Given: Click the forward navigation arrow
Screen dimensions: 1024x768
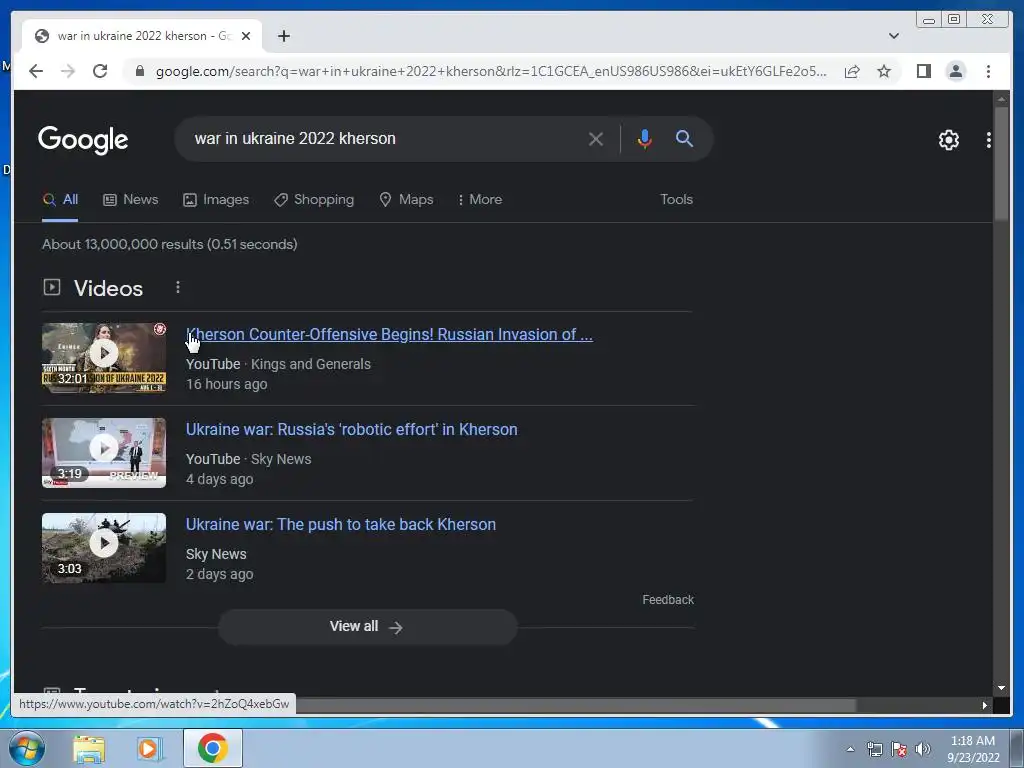Looking at the screenshot, I should tap(68, 71).
